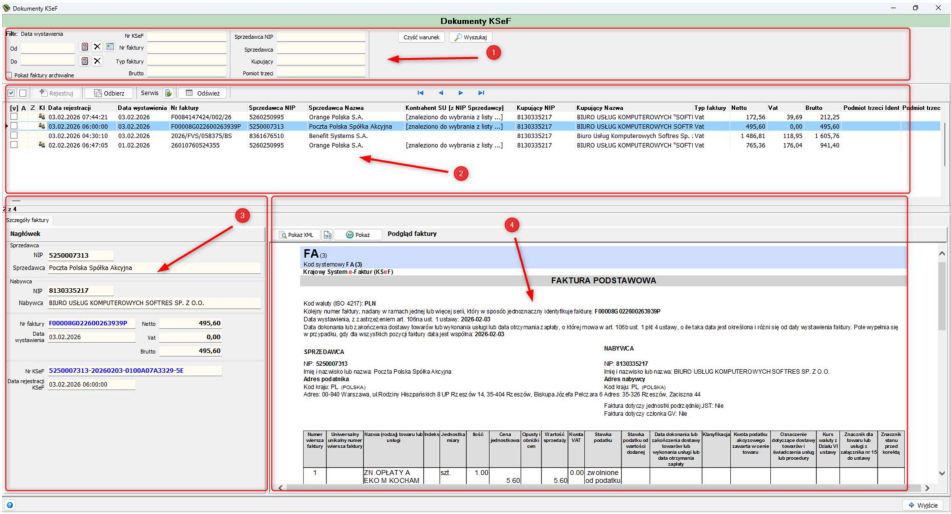Click document icon next to Pokaż XML
This screenshot has width=951, height=514.
pos(328,235)
